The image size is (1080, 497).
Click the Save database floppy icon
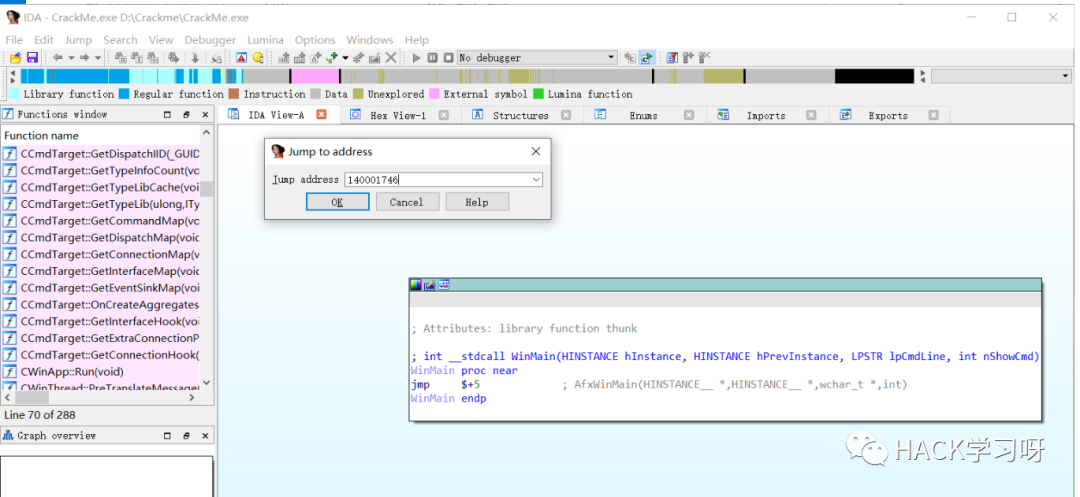(x=32, y=58)
